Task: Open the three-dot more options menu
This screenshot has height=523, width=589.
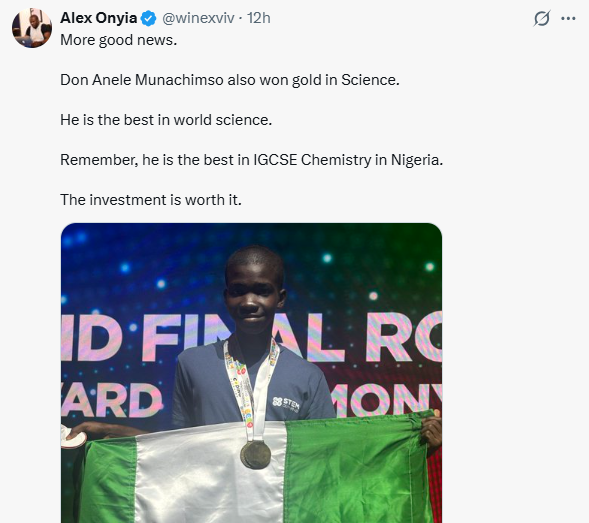Action: (x=568, y=18)
